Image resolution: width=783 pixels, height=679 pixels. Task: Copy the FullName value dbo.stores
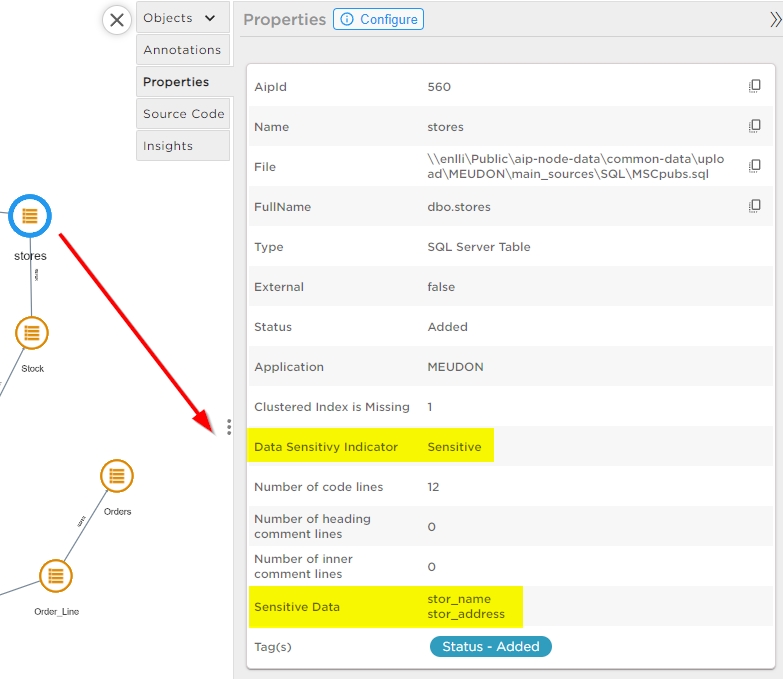[755, 206]
